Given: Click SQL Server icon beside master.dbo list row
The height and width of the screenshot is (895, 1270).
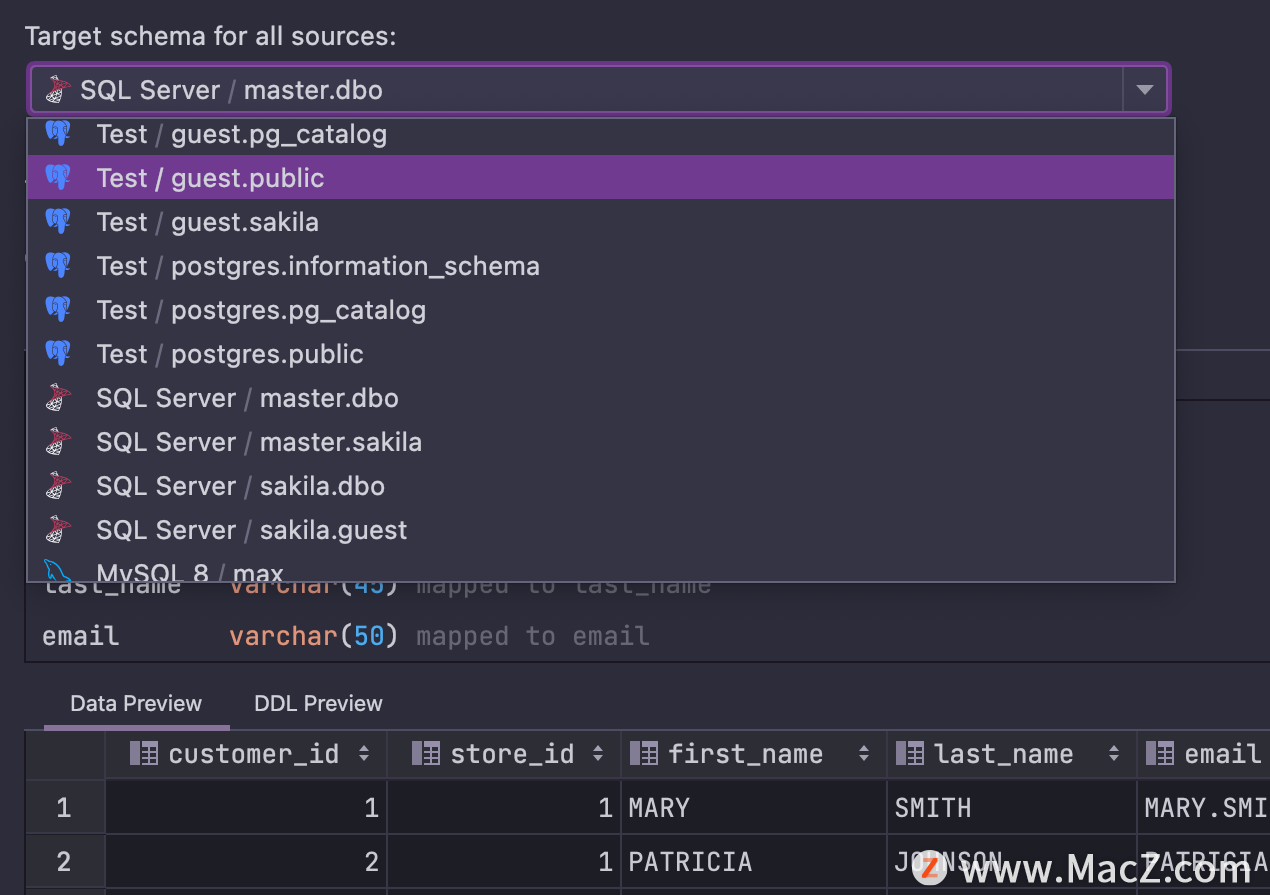Looking at the screenshot, I should pyautogui.click(x=58, y=398).
